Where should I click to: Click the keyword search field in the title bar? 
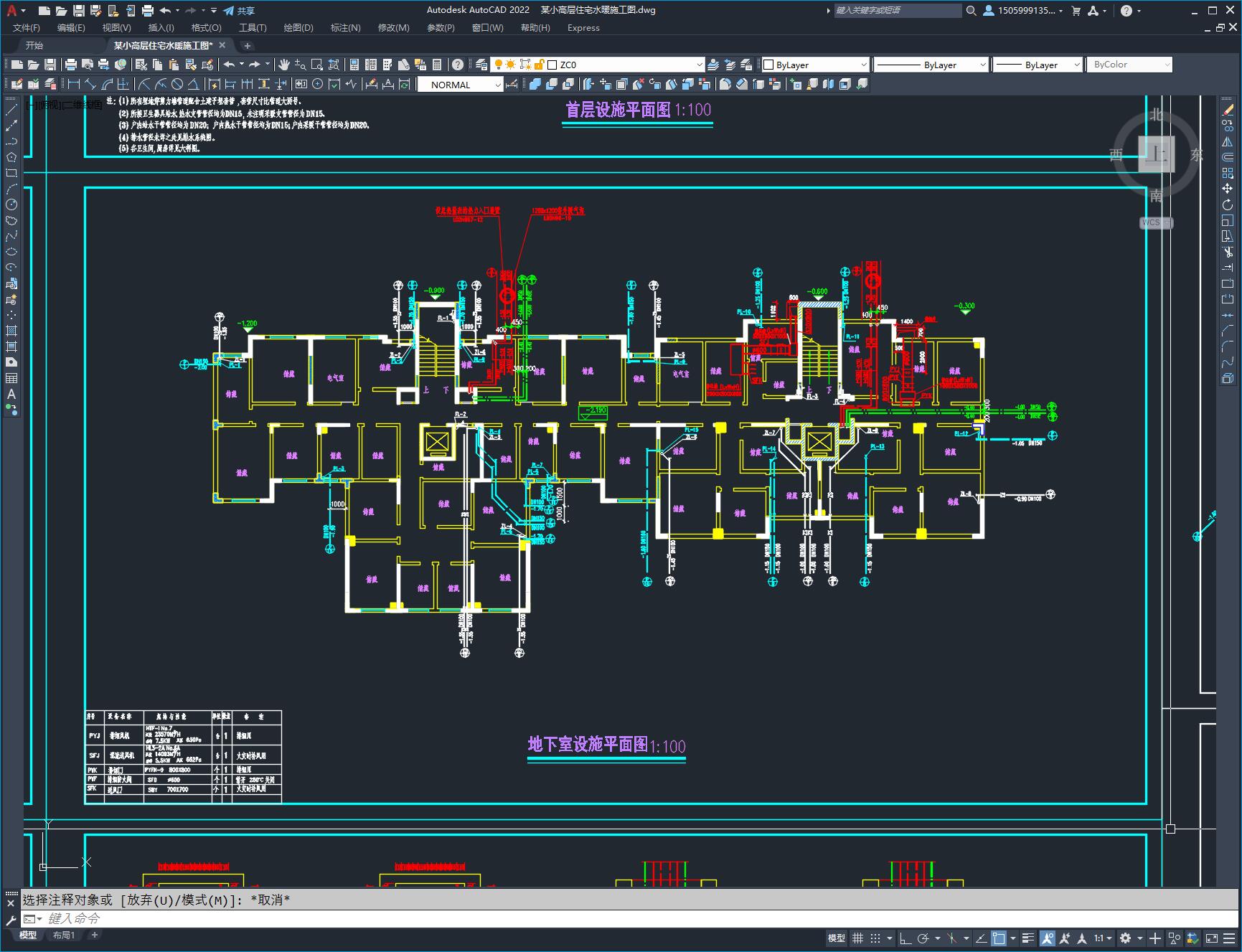897,11
